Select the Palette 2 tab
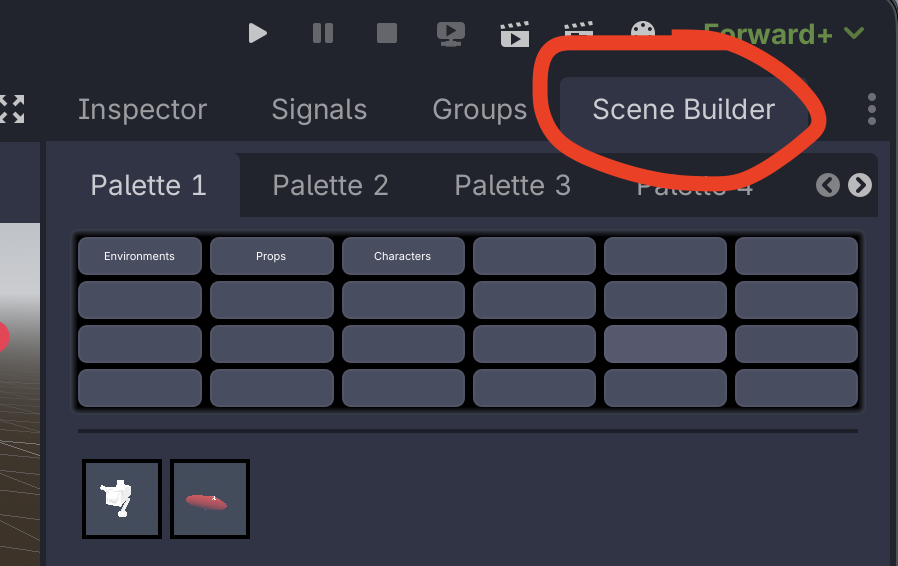Screen dimensions: 898x566 (330, 185)
